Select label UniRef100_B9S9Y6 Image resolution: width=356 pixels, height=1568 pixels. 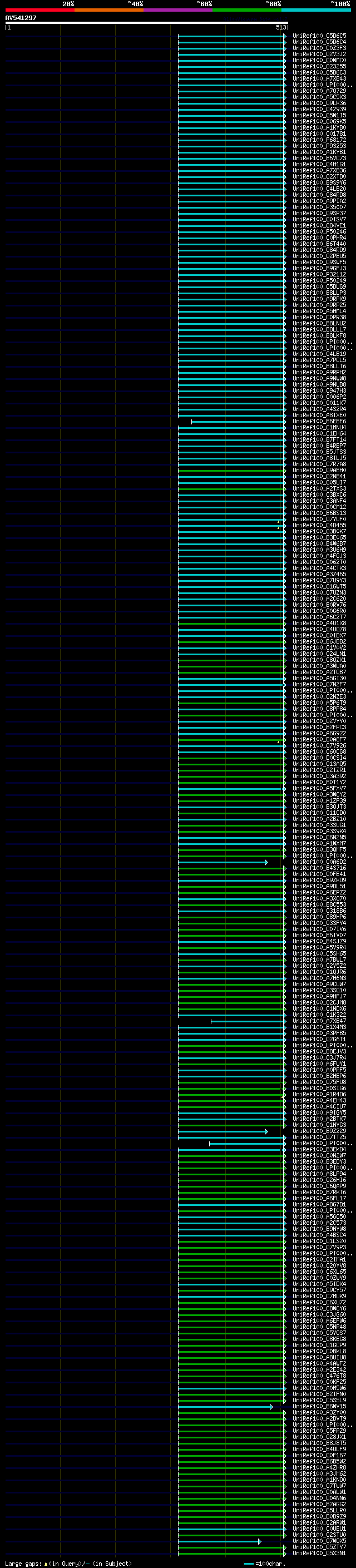[319, 182]
